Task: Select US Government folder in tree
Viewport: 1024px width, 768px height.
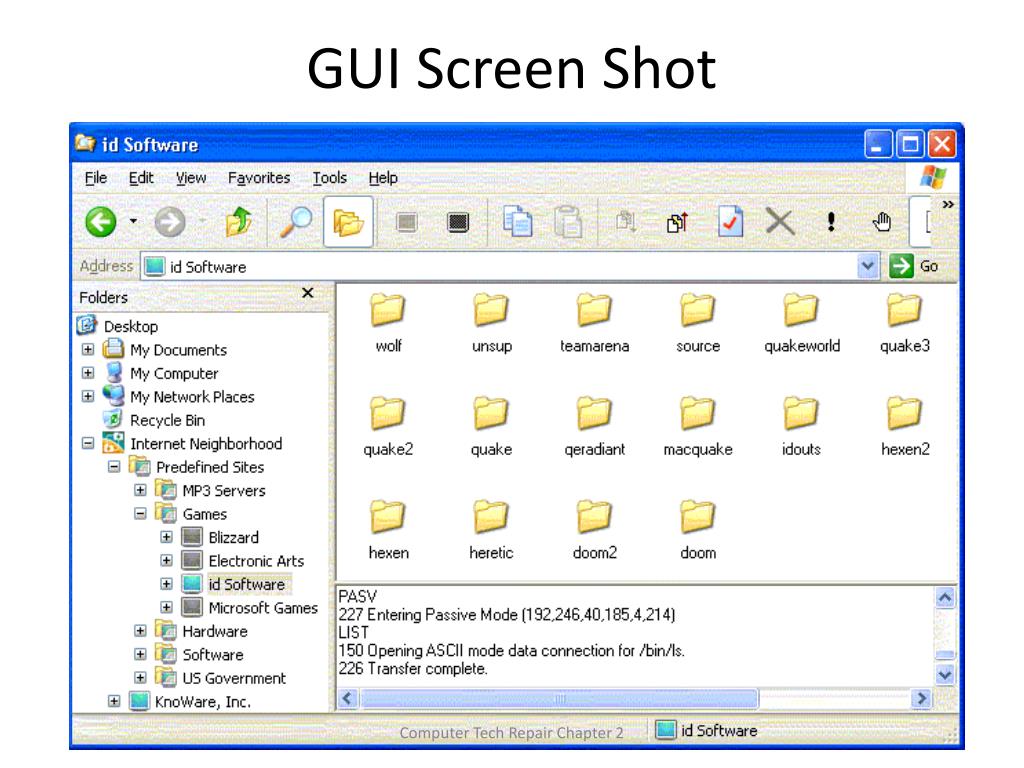Action: point(234,679)
